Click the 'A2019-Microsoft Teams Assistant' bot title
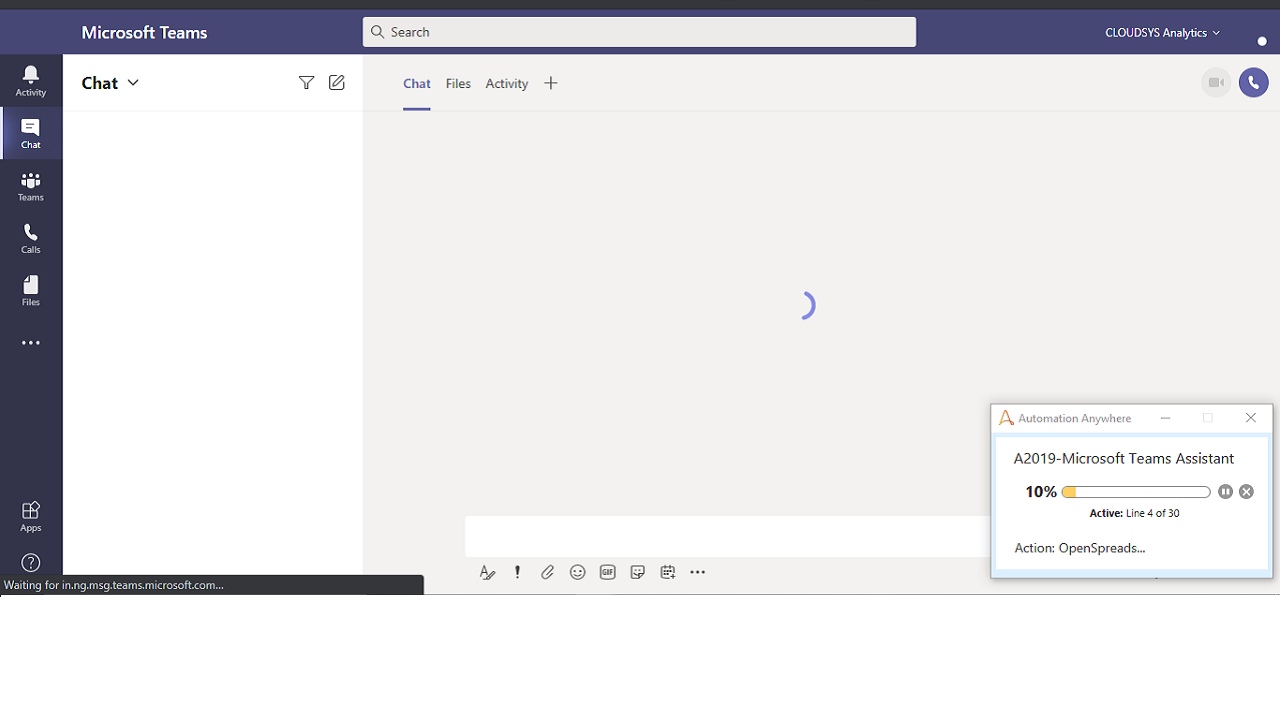This screenshot has width=1280, height=720. (x=1124, y=458)
